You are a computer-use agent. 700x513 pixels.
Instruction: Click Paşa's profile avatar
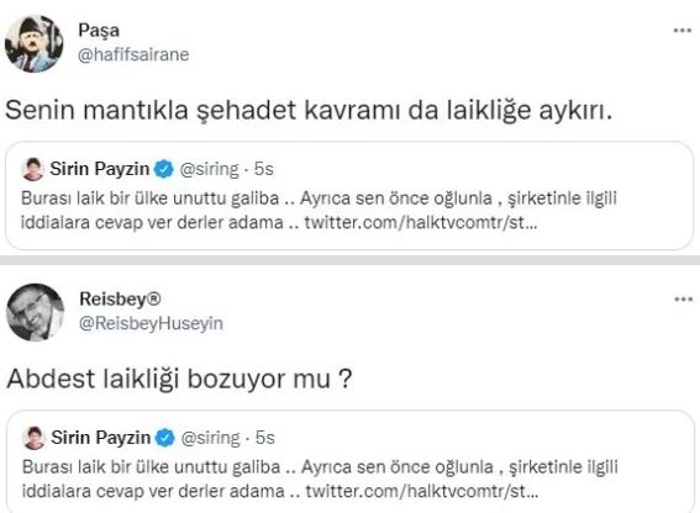click(x=34, y=43)
